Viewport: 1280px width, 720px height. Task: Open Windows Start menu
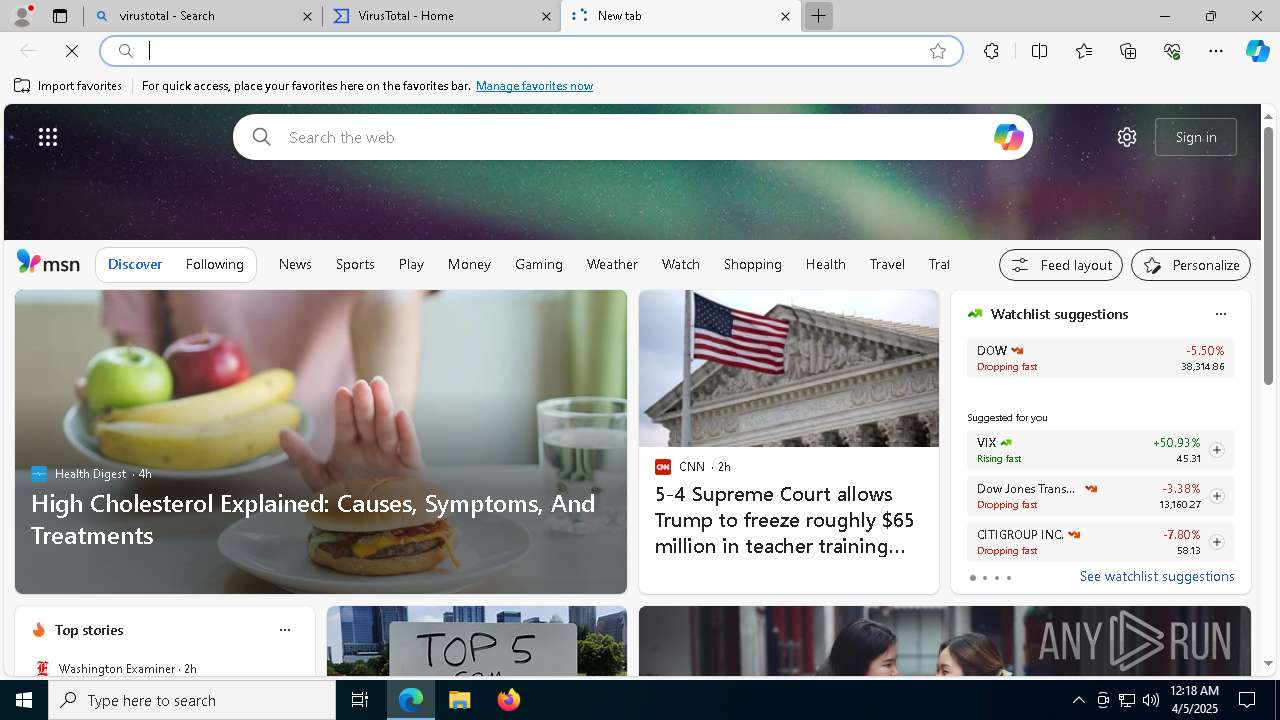click(24, 700)
